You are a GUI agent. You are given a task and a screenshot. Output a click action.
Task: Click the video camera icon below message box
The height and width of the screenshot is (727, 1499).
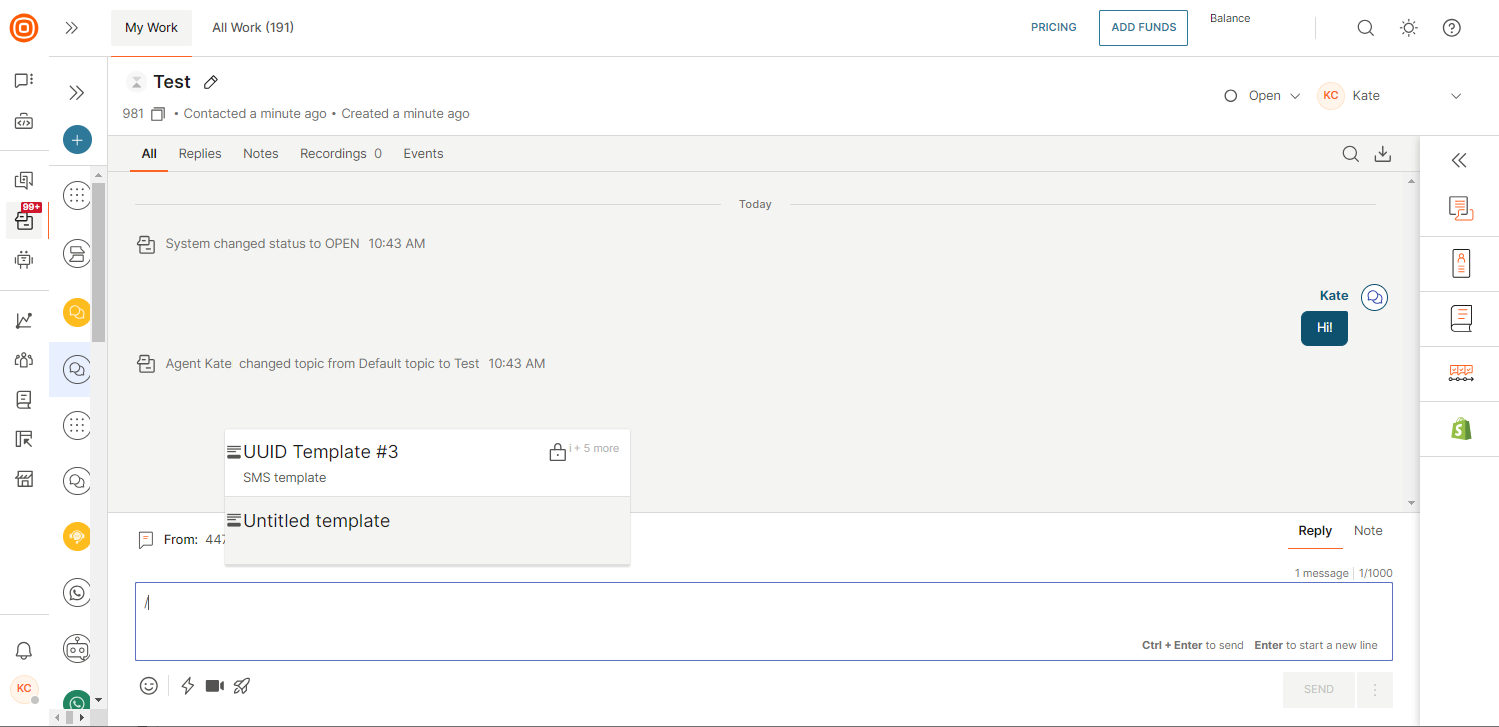(214, 686)
